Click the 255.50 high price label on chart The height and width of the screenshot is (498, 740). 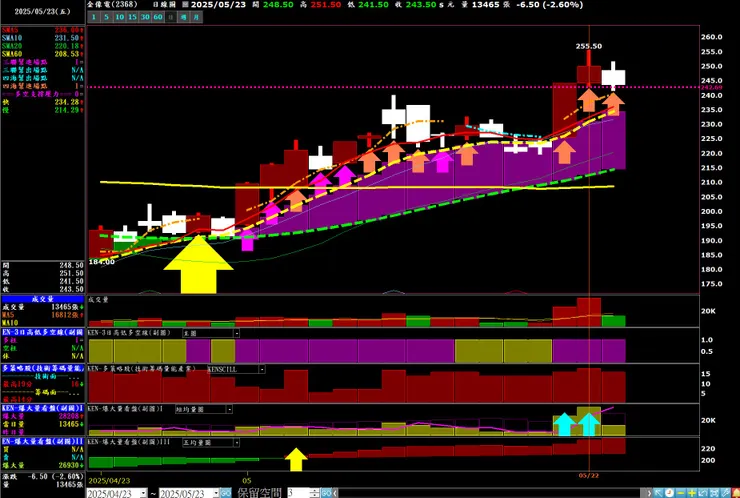(589, 46)
